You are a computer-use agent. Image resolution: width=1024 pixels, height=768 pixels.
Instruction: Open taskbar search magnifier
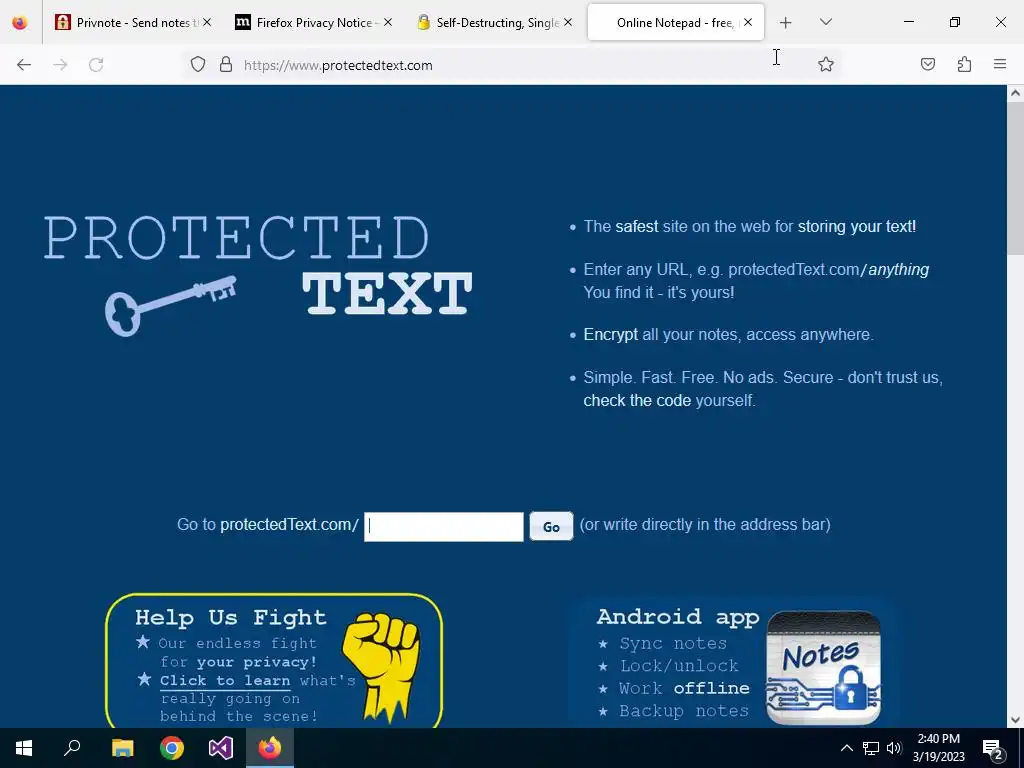point(72,748)
